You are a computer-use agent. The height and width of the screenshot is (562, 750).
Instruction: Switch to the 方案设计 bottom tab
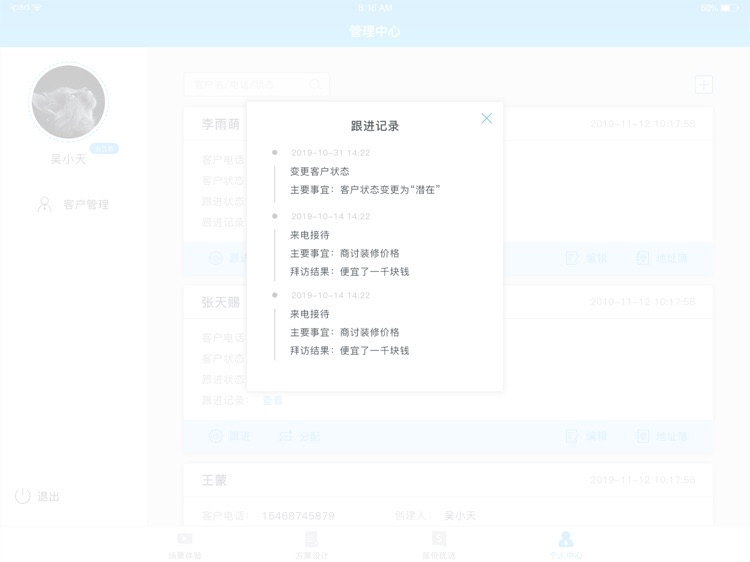312,545
